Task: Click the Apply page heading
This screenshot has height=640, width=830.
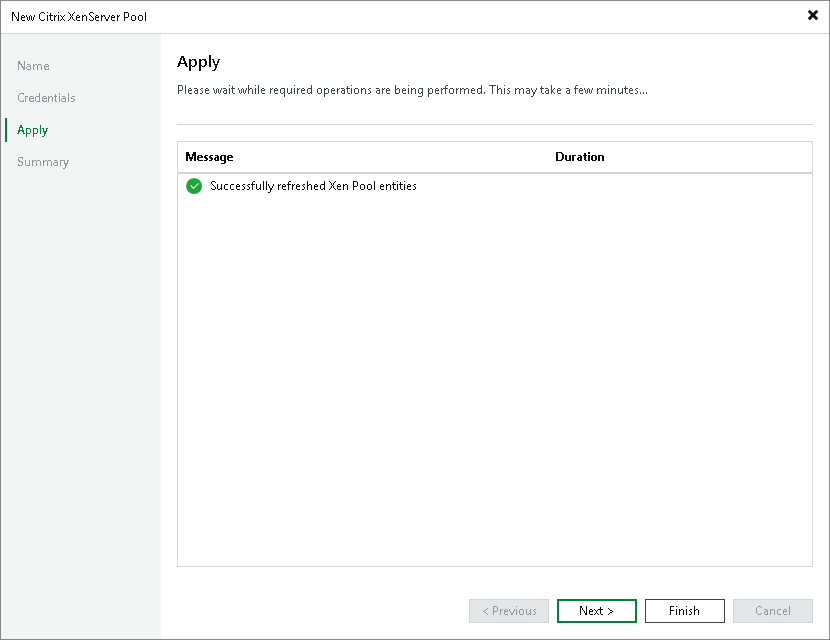Action: (x=199, y=62)
